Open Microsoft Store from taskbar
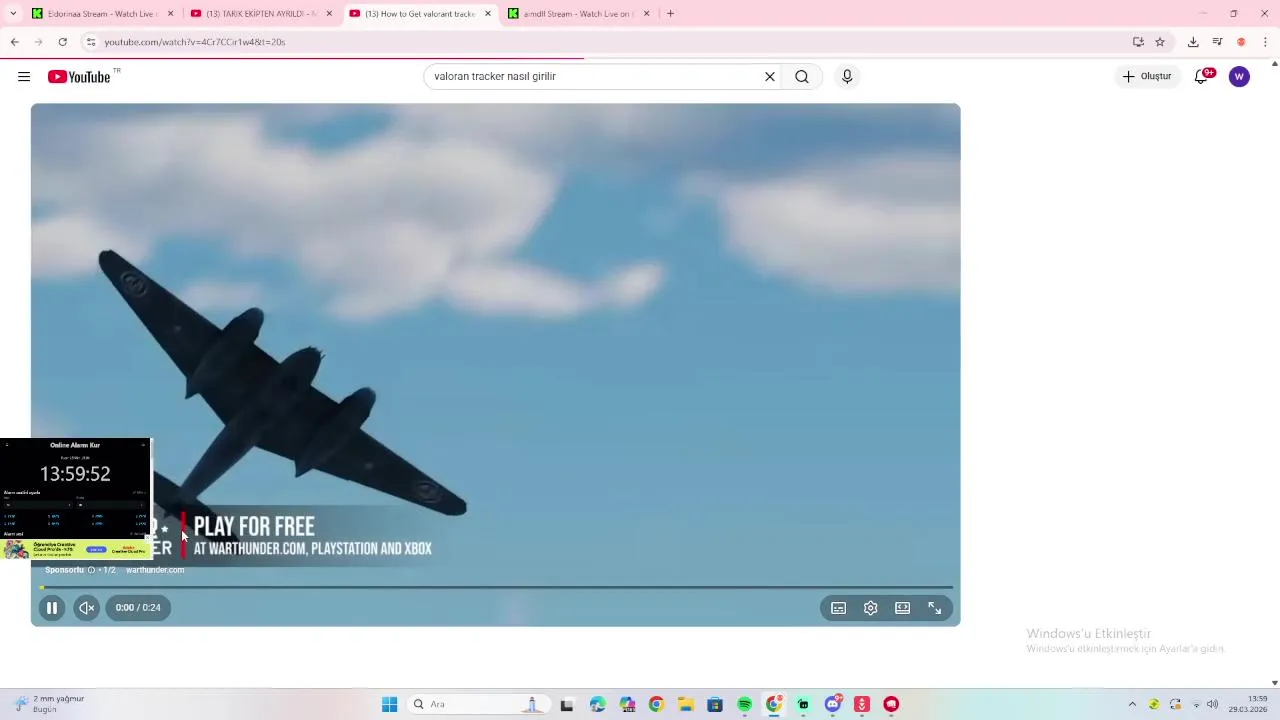Viewport: 1280px width, 720px height. pos(715,705)
